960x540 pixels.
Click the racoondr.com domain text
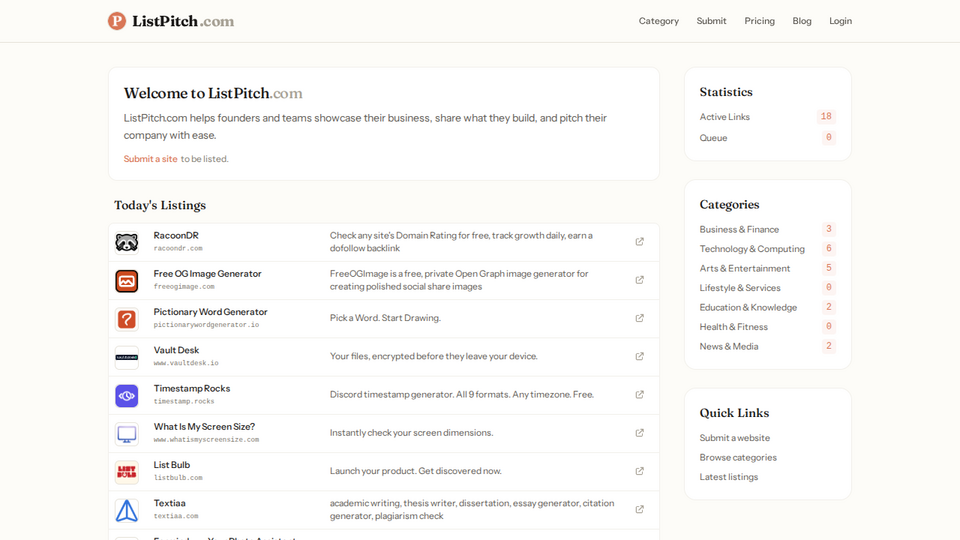pyautogui.click(x=178, y=249)
